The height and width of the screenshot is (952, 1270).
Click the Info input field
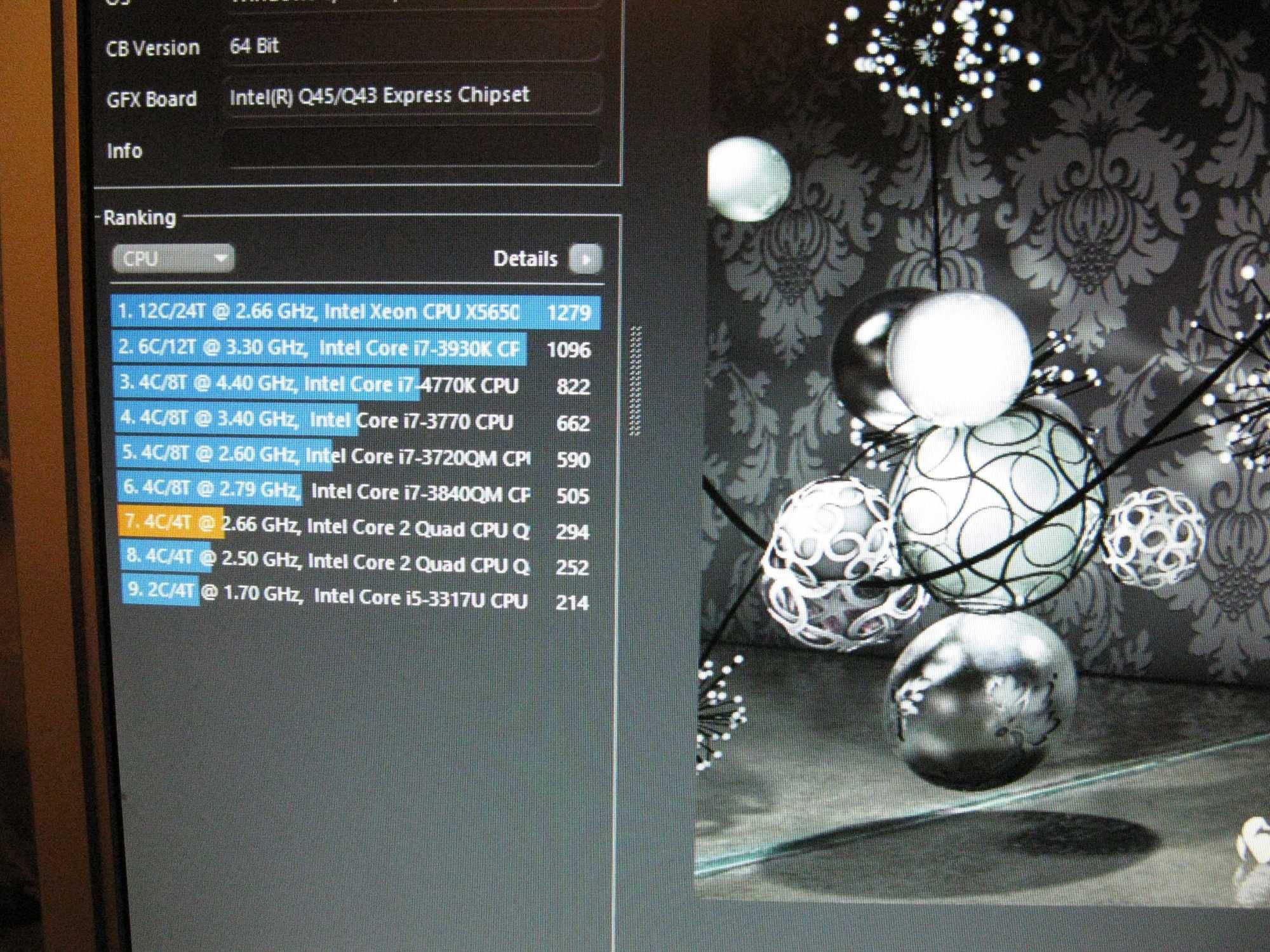pos(412,148)
